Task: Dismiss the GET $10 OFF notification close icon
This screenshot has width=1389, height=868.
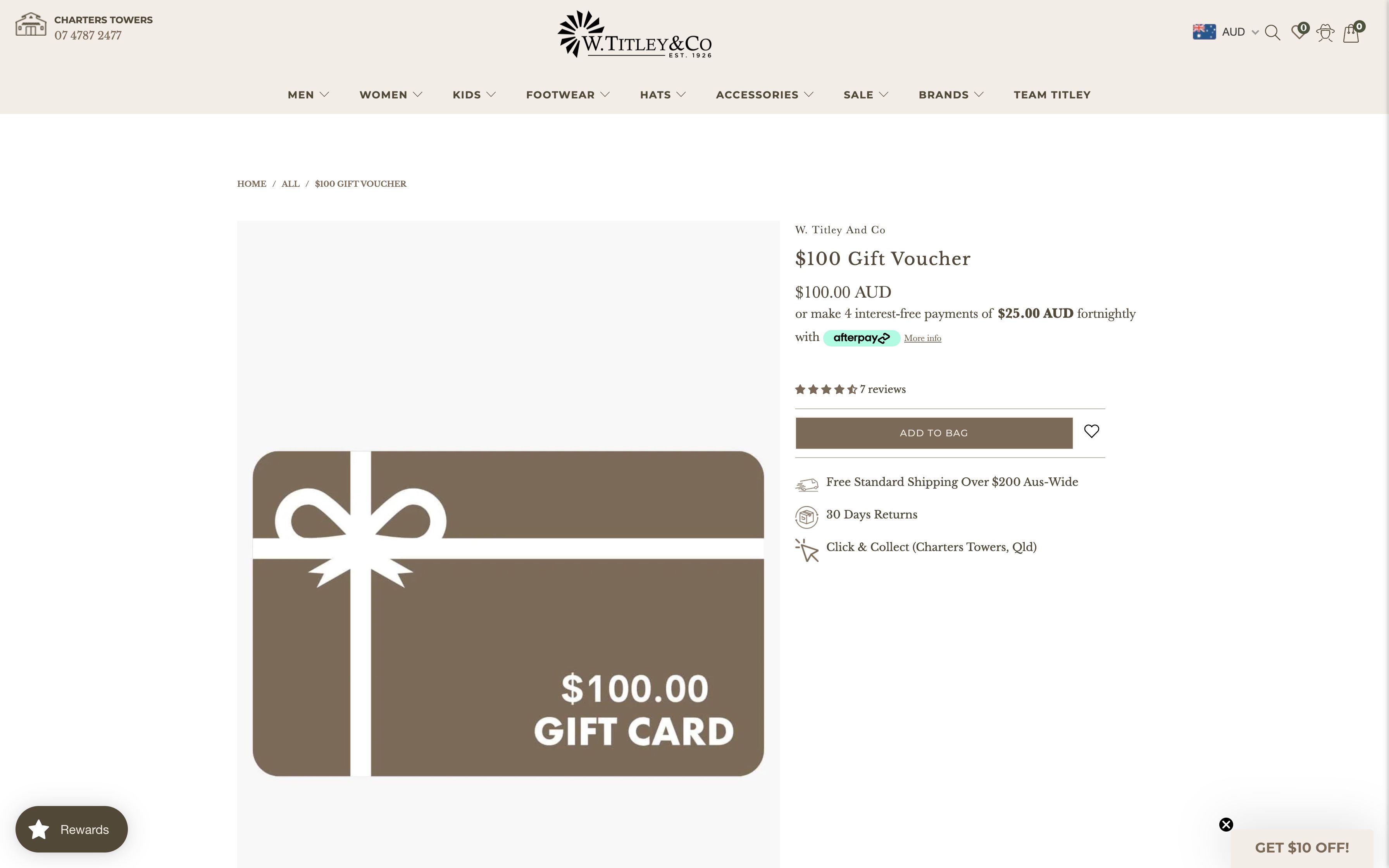Action: point(1226,824)
